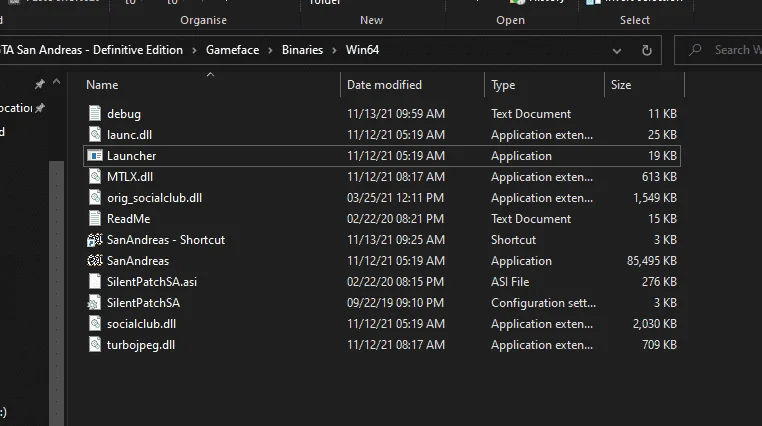762x426 pixels.
Task: Select the MTLX.dll file name
Action: [x=130, y=176]
